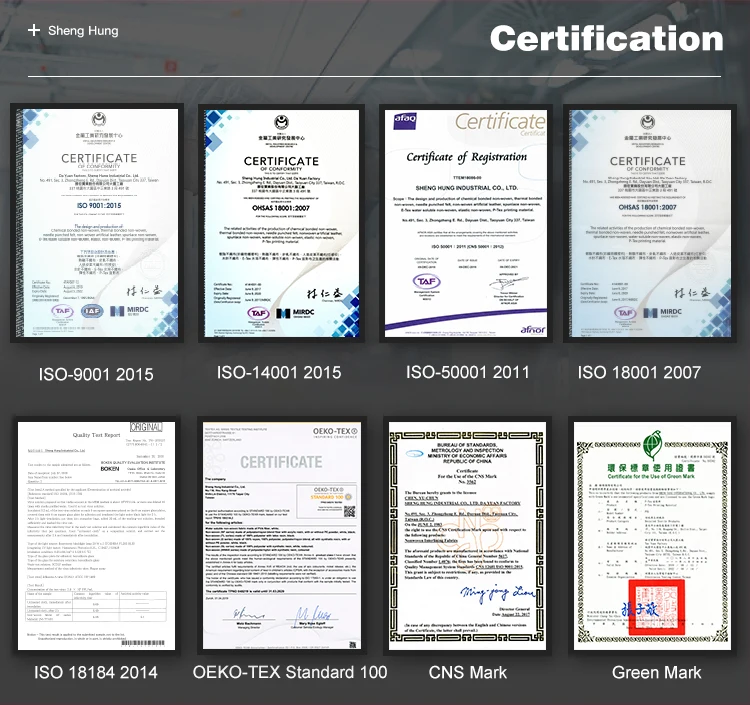Click the ORIGINAL stamp on the test report
The image size is (750, 705).
[x=146, y=427]
